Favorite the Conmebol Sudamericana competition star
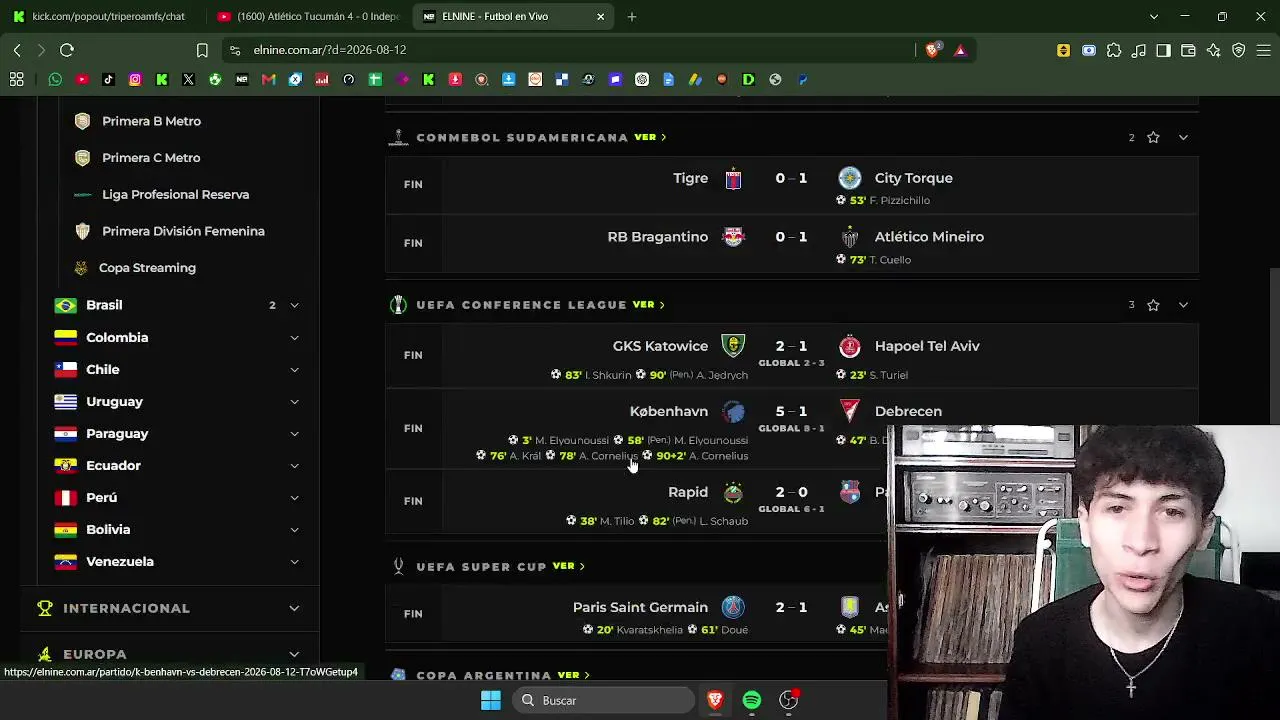The width and height of the screenshot is (1280, 720). pos(1153,137)
